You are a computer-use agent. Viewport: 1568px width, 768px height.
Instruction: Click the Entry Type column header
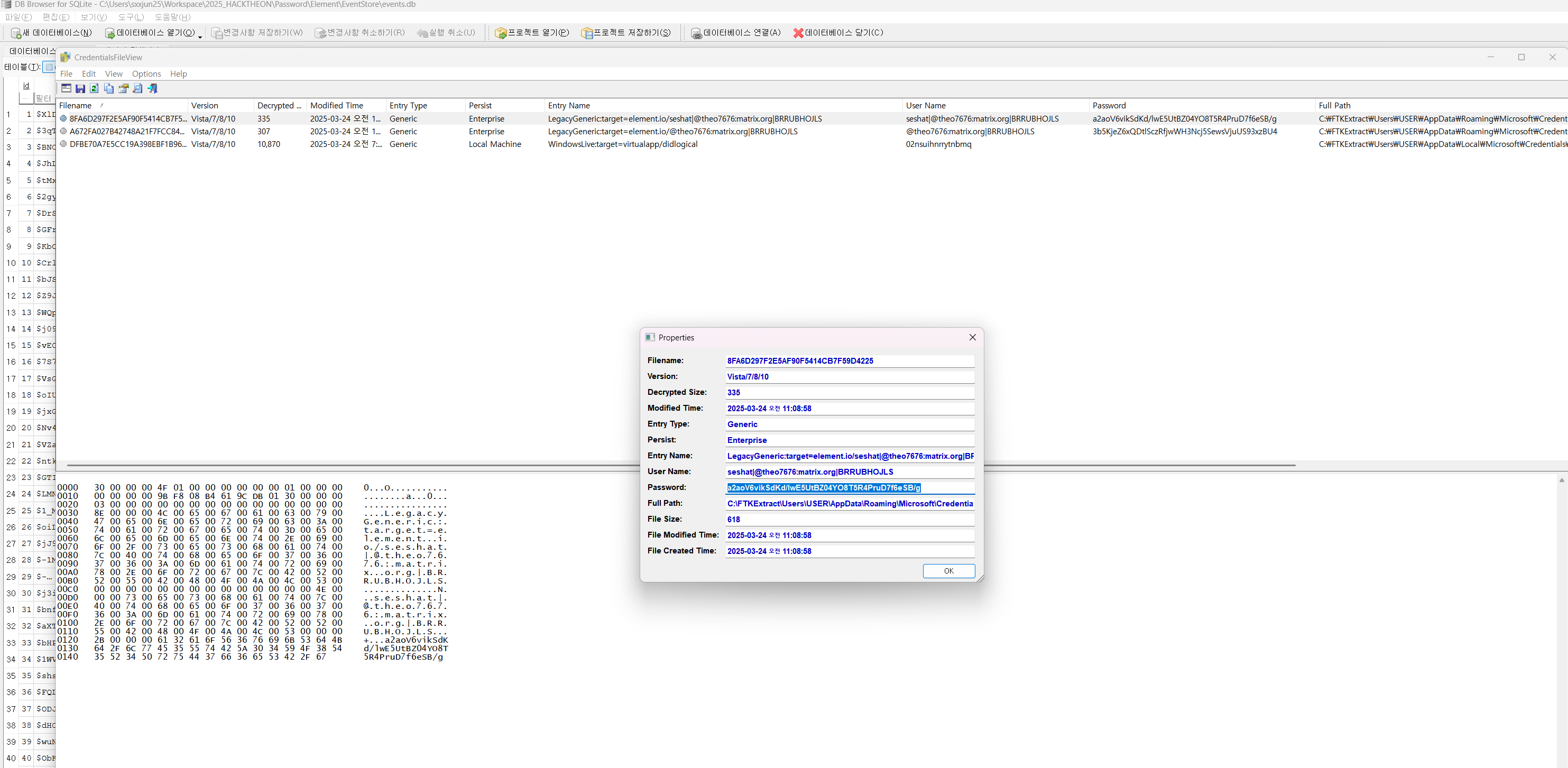coord(426,105)
